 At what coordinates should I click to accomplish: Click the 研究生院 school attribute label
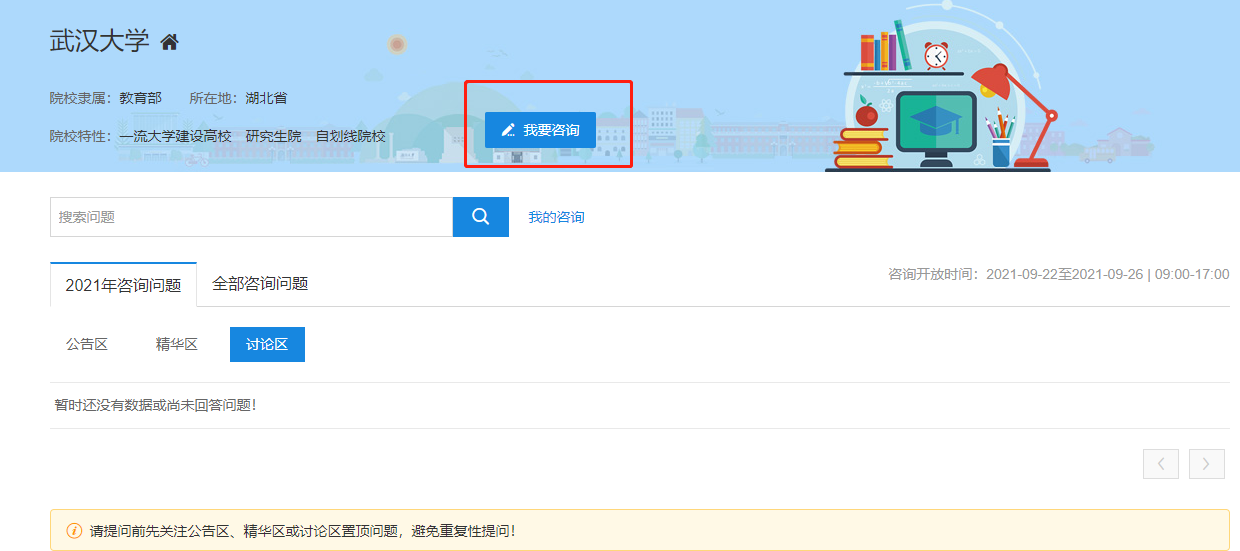point(273,136)
